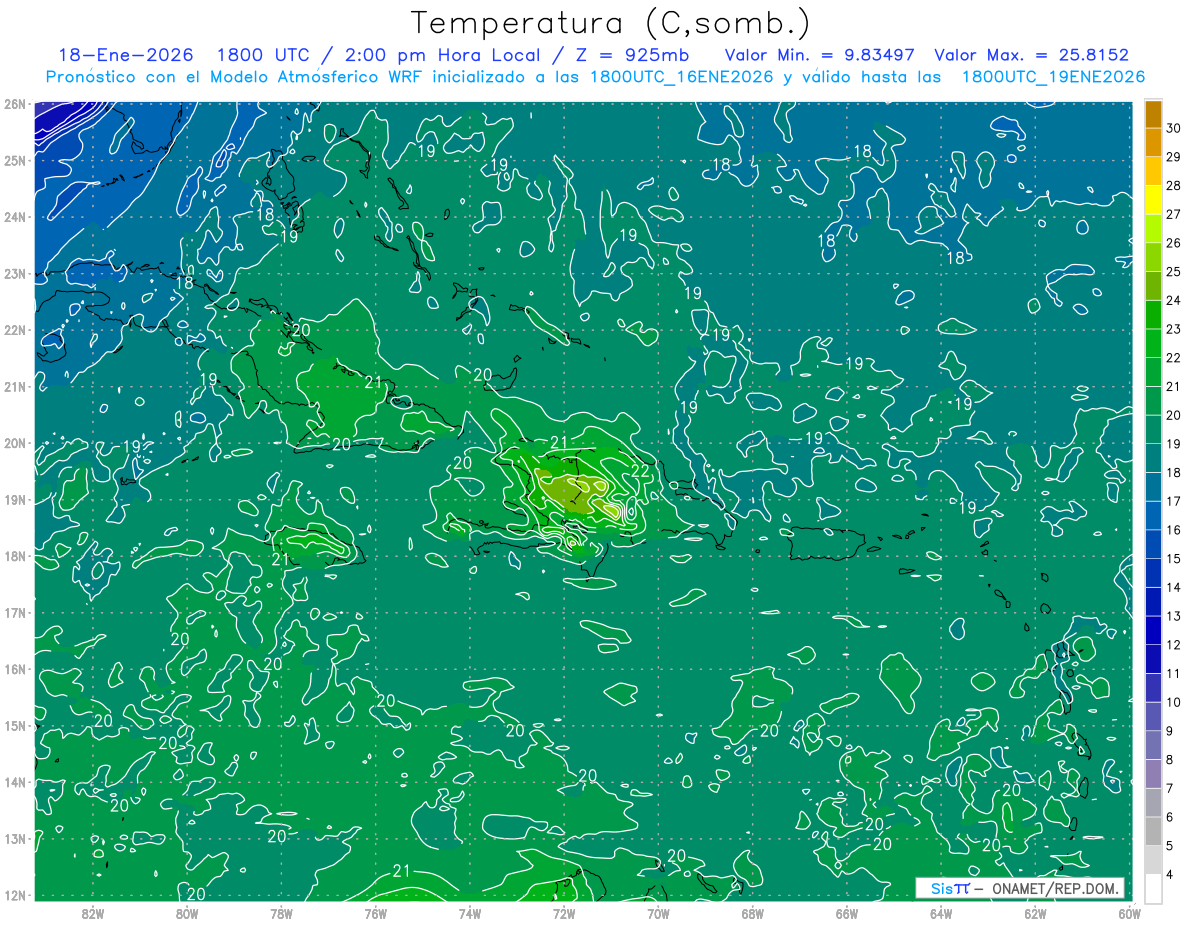Screen dimensions: 1200x927
Task: Click longitude axis label "68W"
Action: coord(752,913)
